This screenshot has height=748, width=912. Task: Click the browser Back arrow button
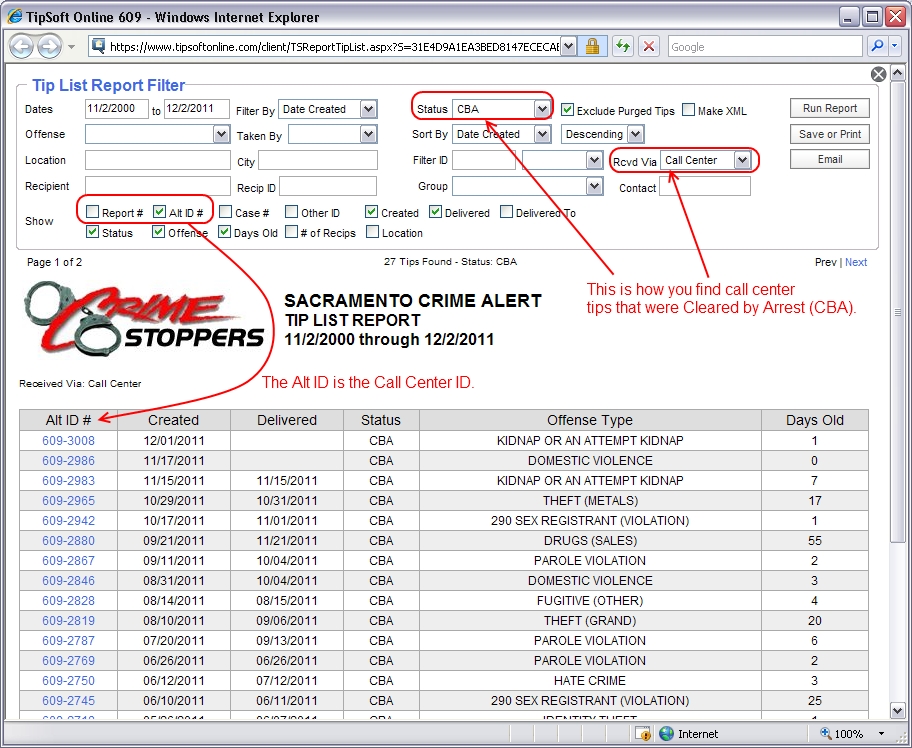pyautogui.click(x=22, y=47)
